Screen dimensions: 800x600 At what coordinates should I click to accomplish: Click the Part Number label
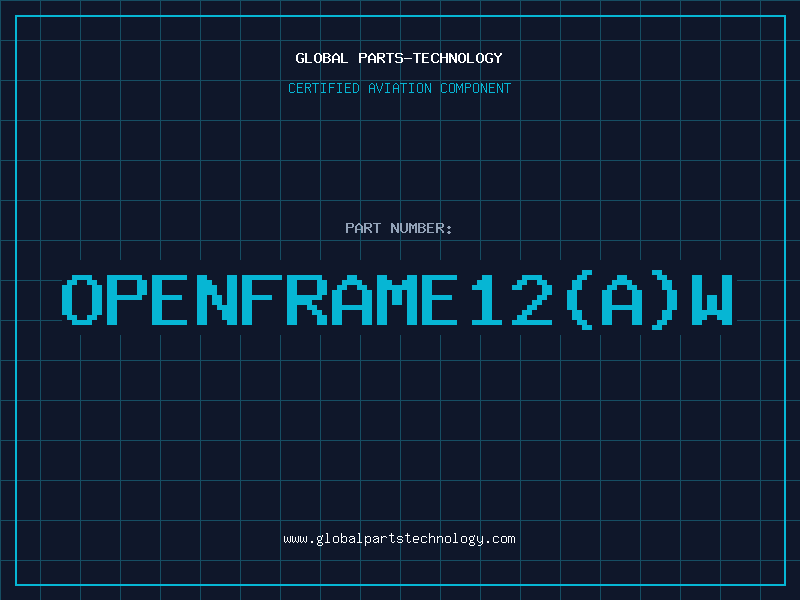click(x=399, y=228)
